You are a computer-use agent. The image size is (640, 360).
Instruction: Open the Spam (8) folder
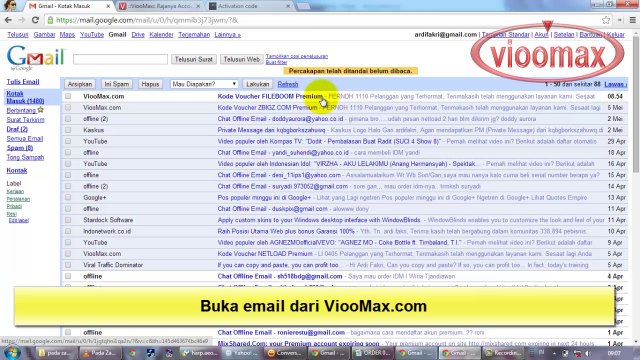20,148
